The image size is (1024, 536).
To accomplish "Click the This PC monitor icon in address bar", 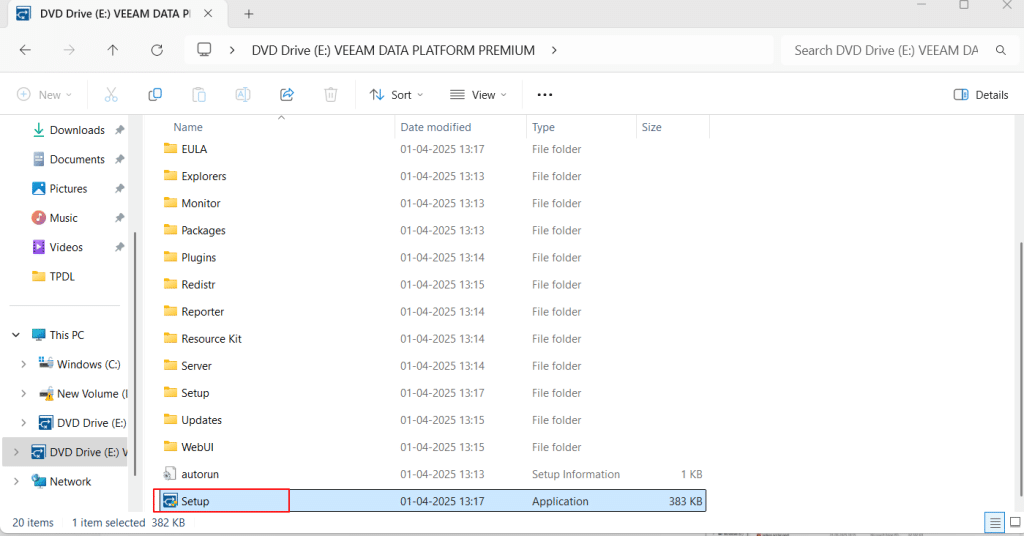I will click(x=204, y=50).
